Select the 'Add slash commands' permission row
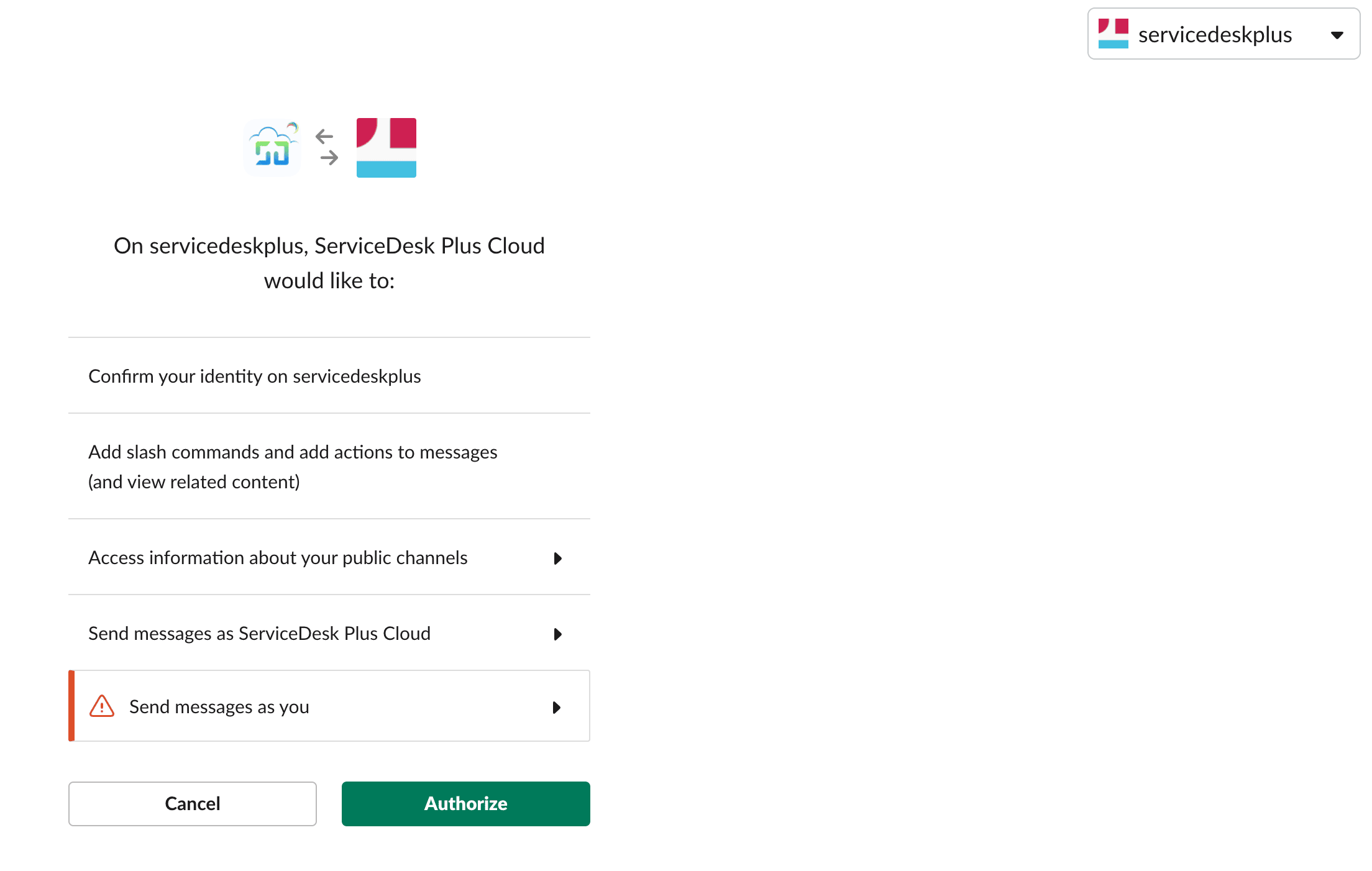Screen dimensions: 1372x871 293,452
